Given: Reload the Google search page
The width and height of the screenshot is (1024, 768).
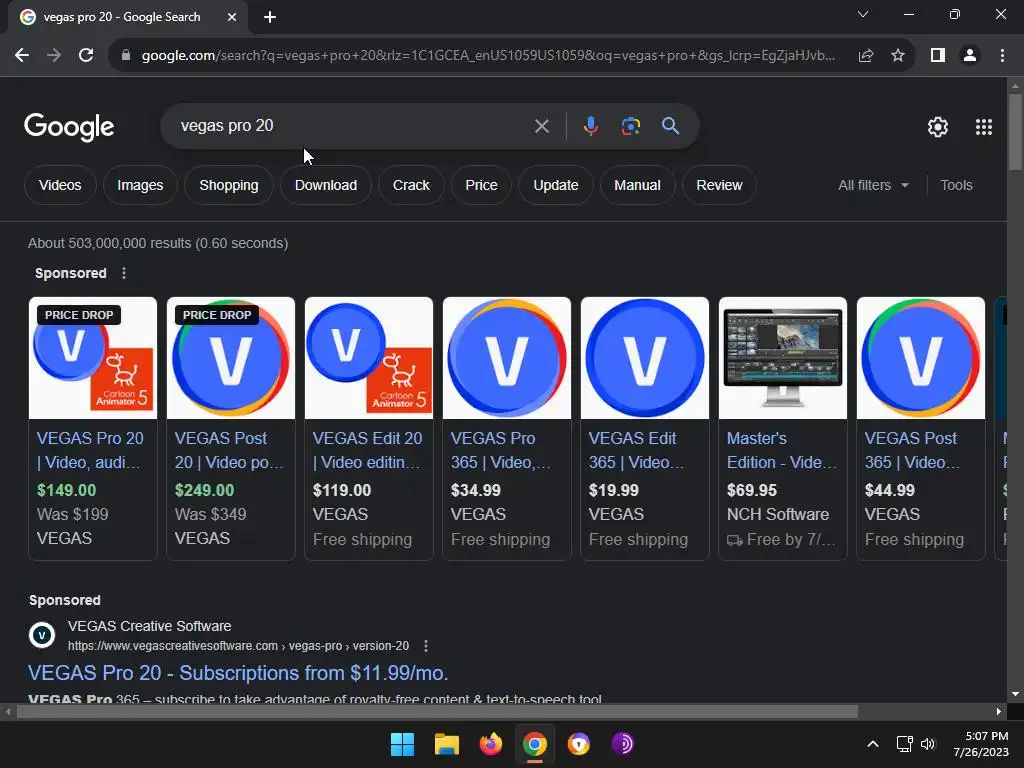Looking at the screenshot, I should pos(86,56).
